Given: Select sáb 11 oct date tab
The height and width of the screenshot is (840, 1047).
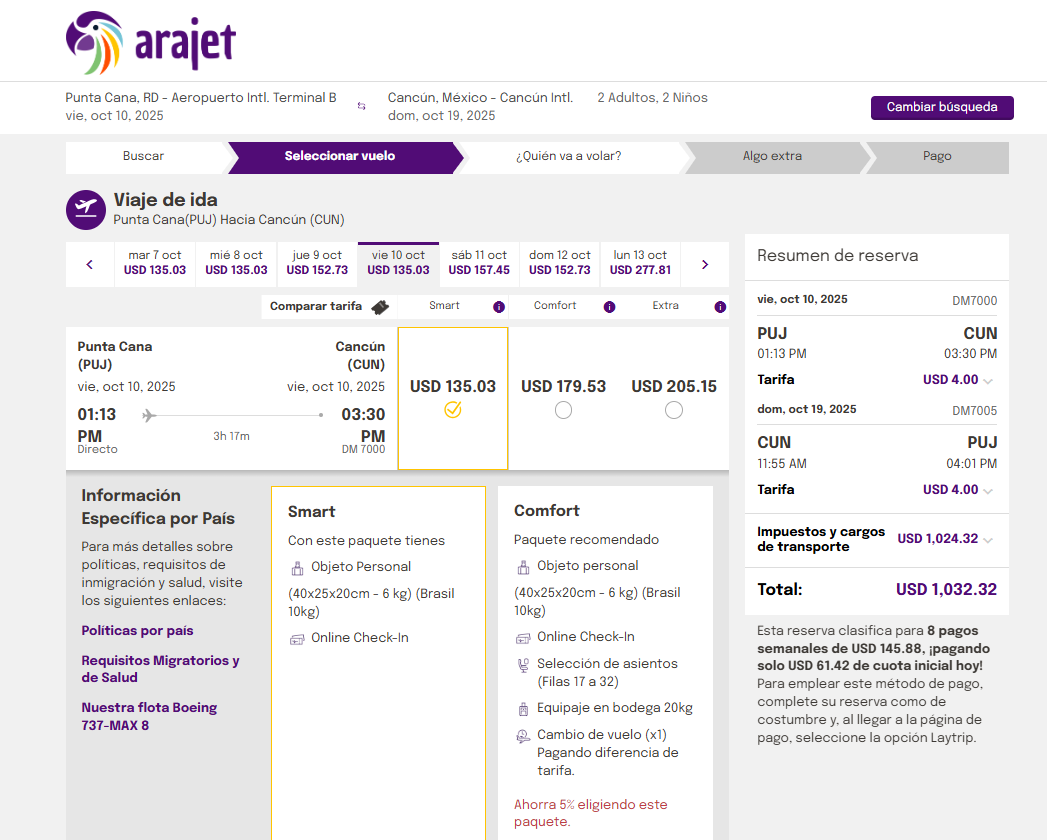Looking at the screenshot, I should [x=479, y=263].
